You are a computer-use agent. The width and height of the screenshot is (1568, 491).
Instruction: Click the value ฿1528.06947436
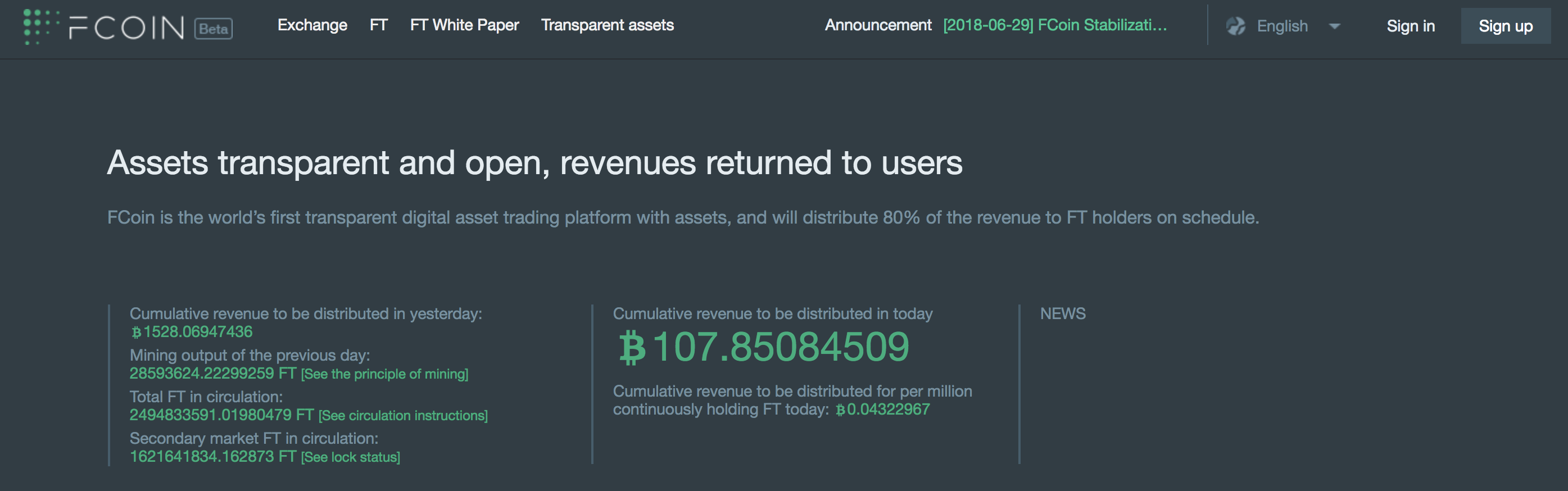[192, 331]
